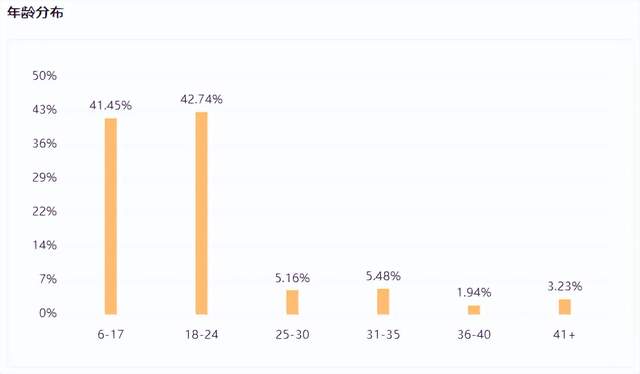
Task: Click the 41.45% data label
Action: tap(111, 105)
